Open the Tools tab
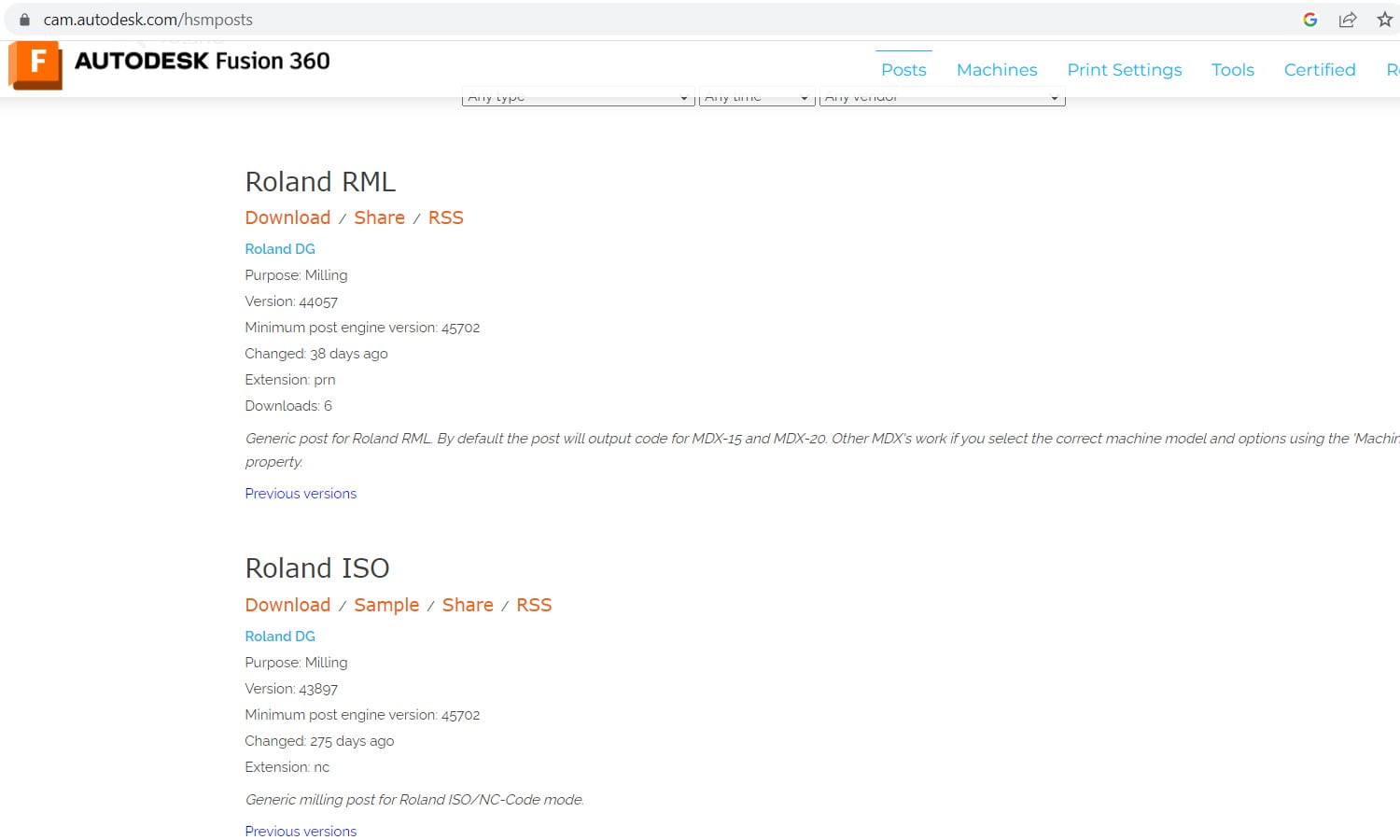The width and height of the screenshot is (1400, 840). pos(1233,70)
